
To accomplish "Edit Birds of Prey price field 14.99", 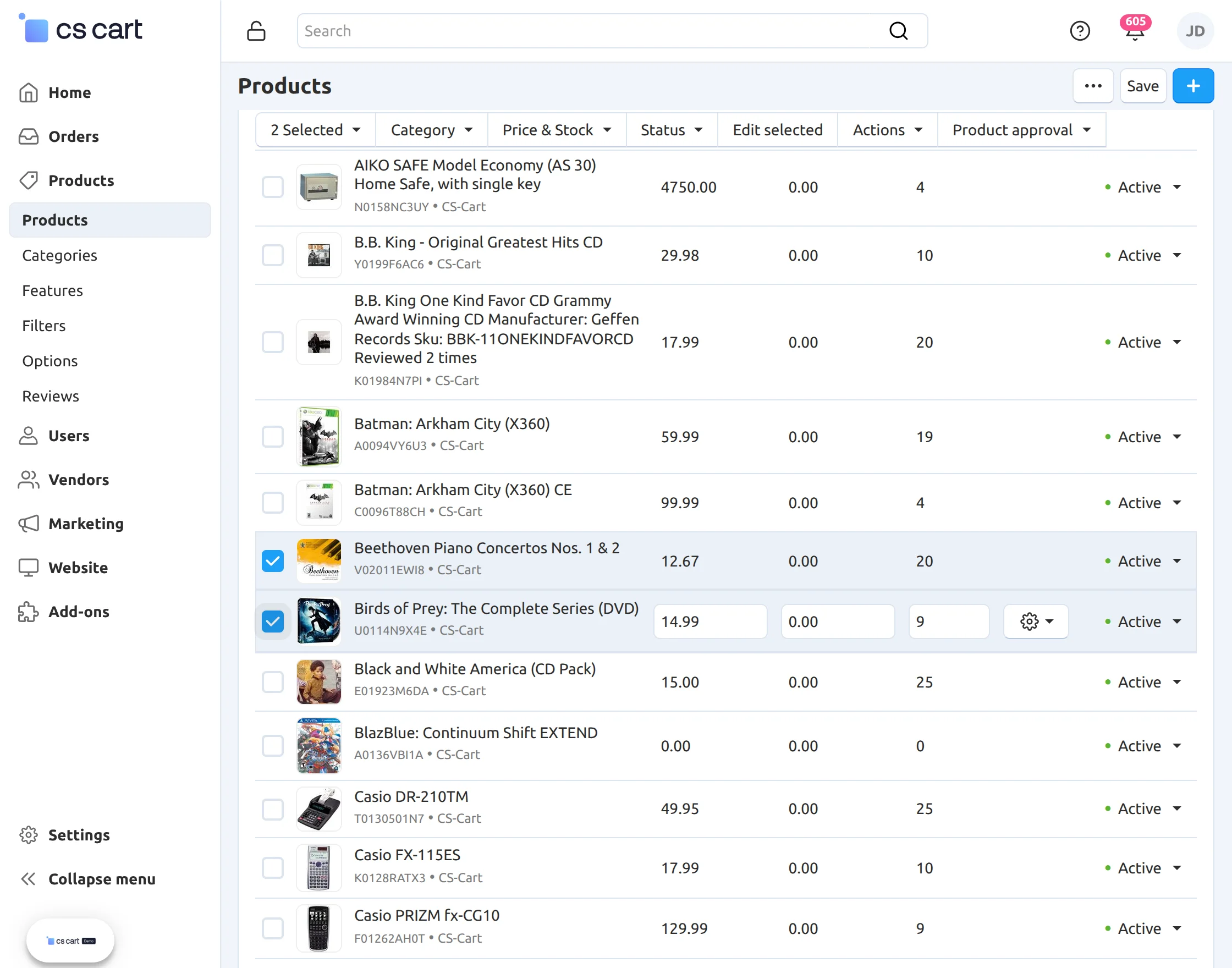I will 710,621.
